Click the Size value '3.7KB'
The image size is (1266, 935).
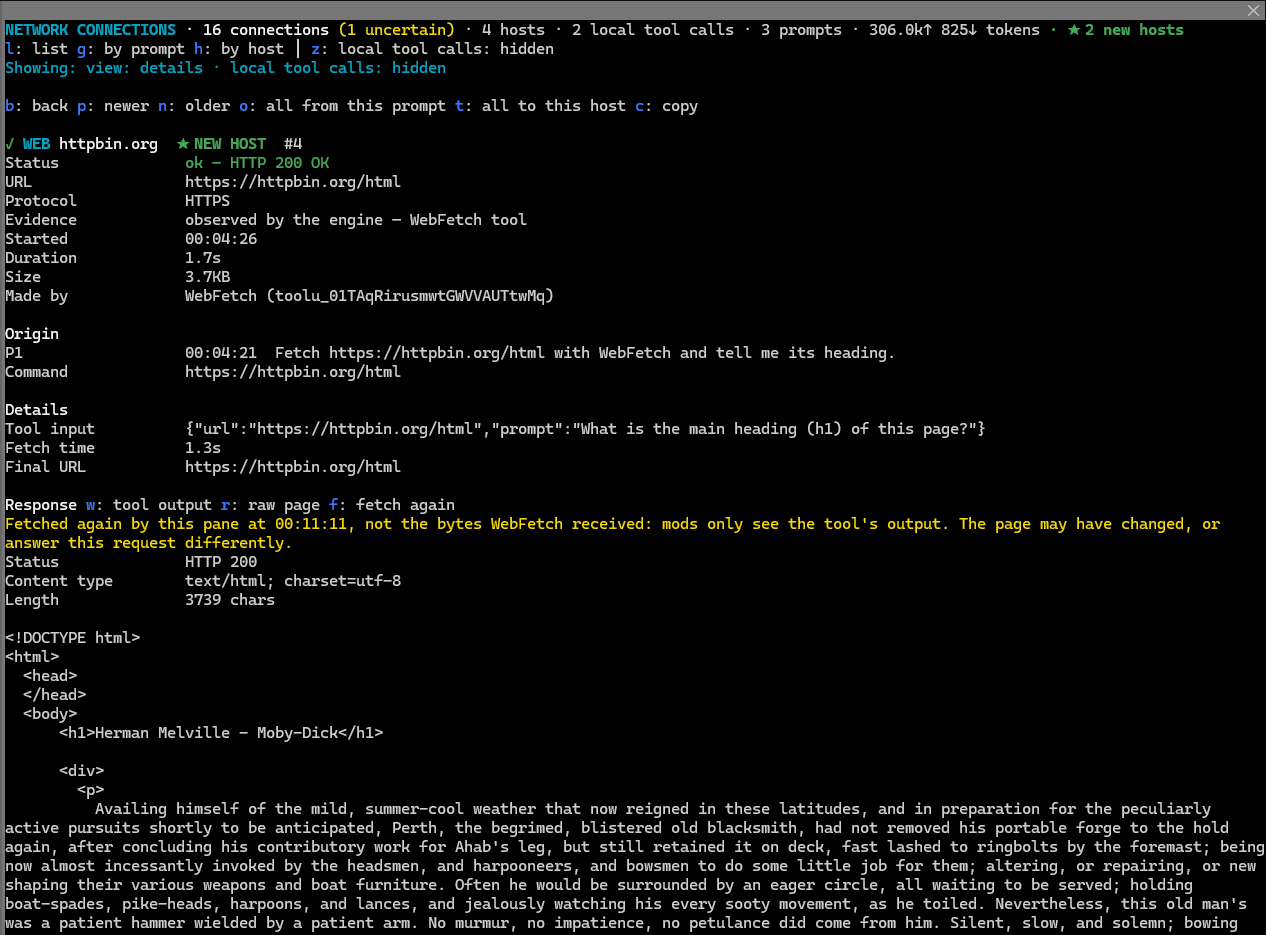pyautogui.click(x=207, y=276)
